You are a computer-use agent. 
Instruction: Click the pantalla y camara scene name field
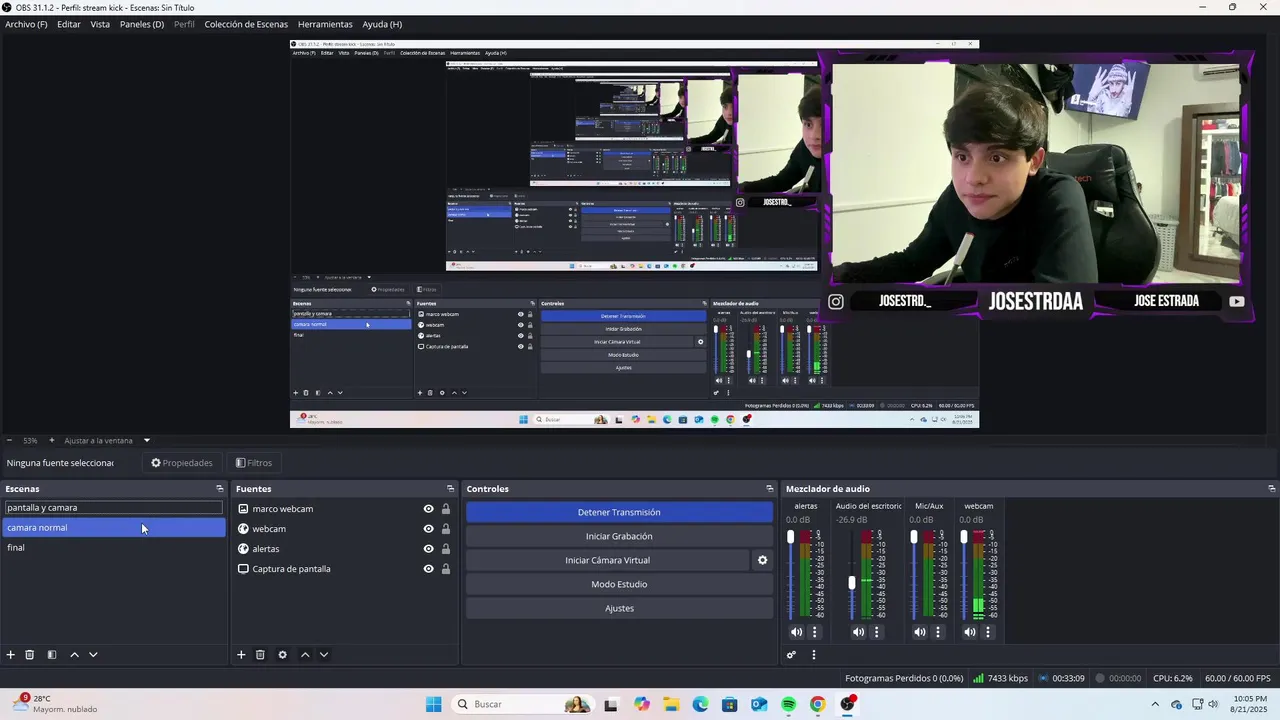click(113, 508)
